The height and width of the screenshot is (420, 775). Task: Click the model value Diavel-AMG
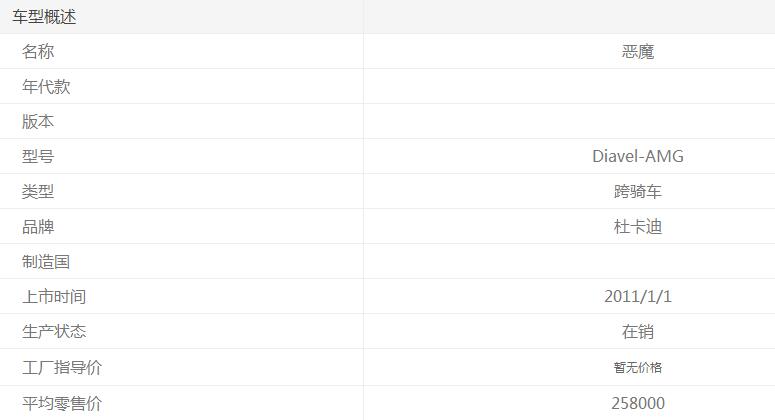pos(638,157)
